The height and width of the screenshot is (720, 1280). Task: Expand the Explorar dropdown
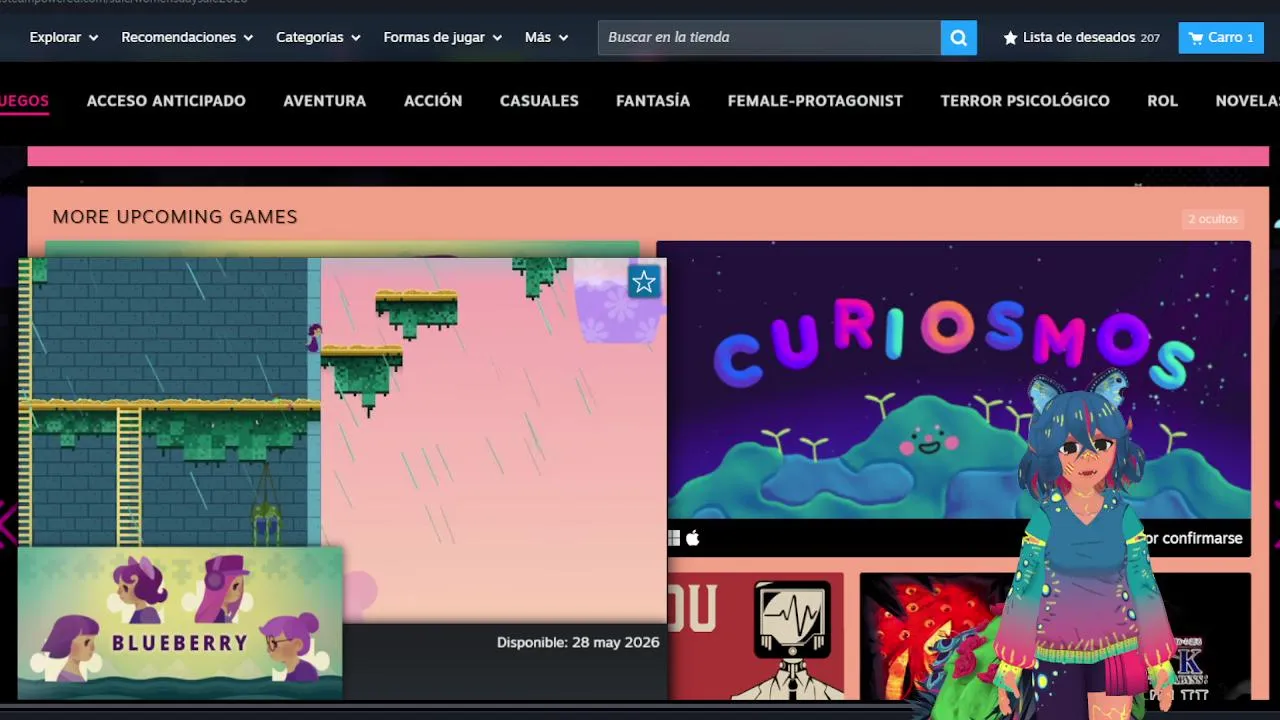64,37
